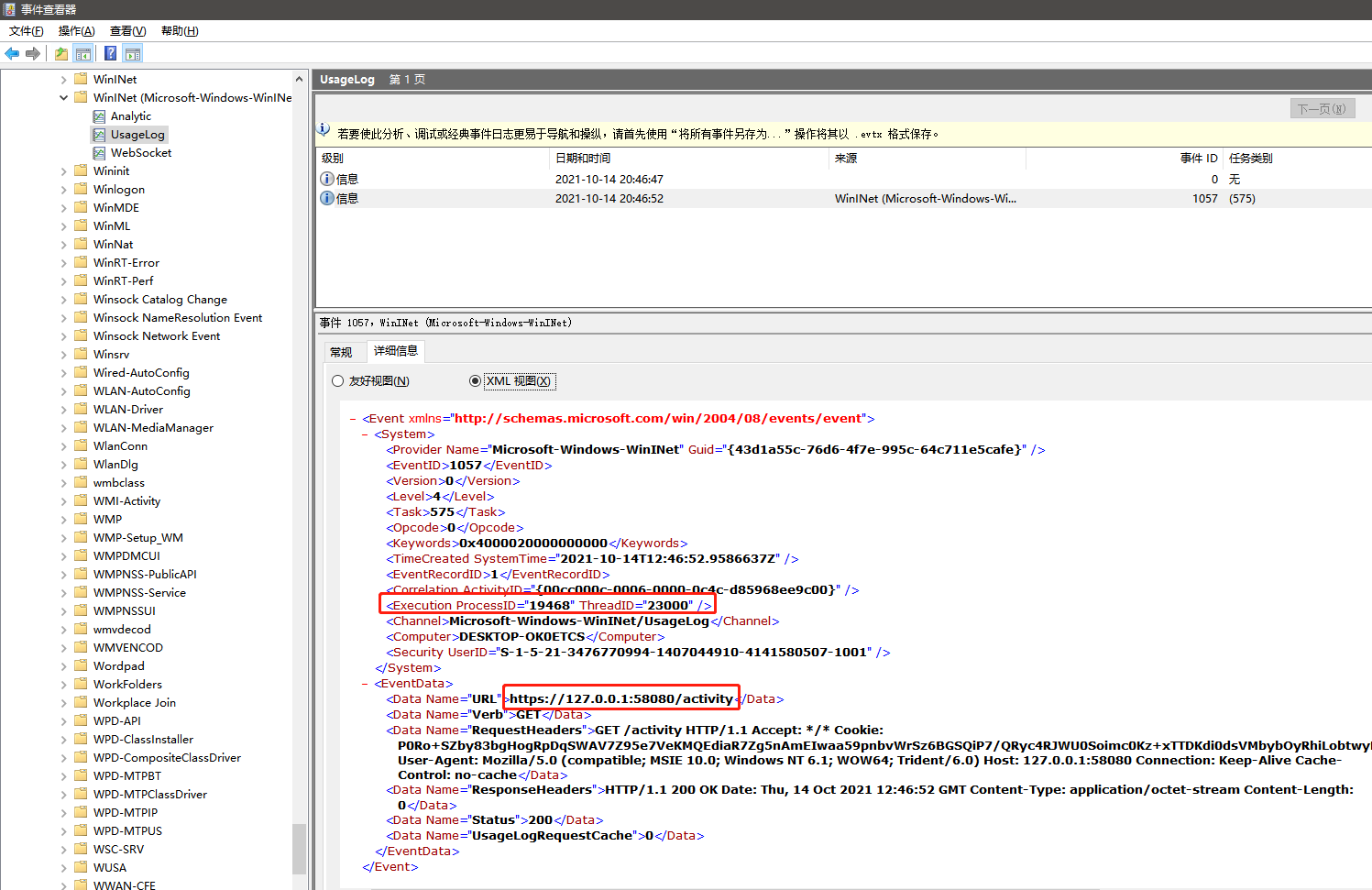Click the 下一页(N) button
This screenshot has height=890, width=1372.
(1321, 109)
